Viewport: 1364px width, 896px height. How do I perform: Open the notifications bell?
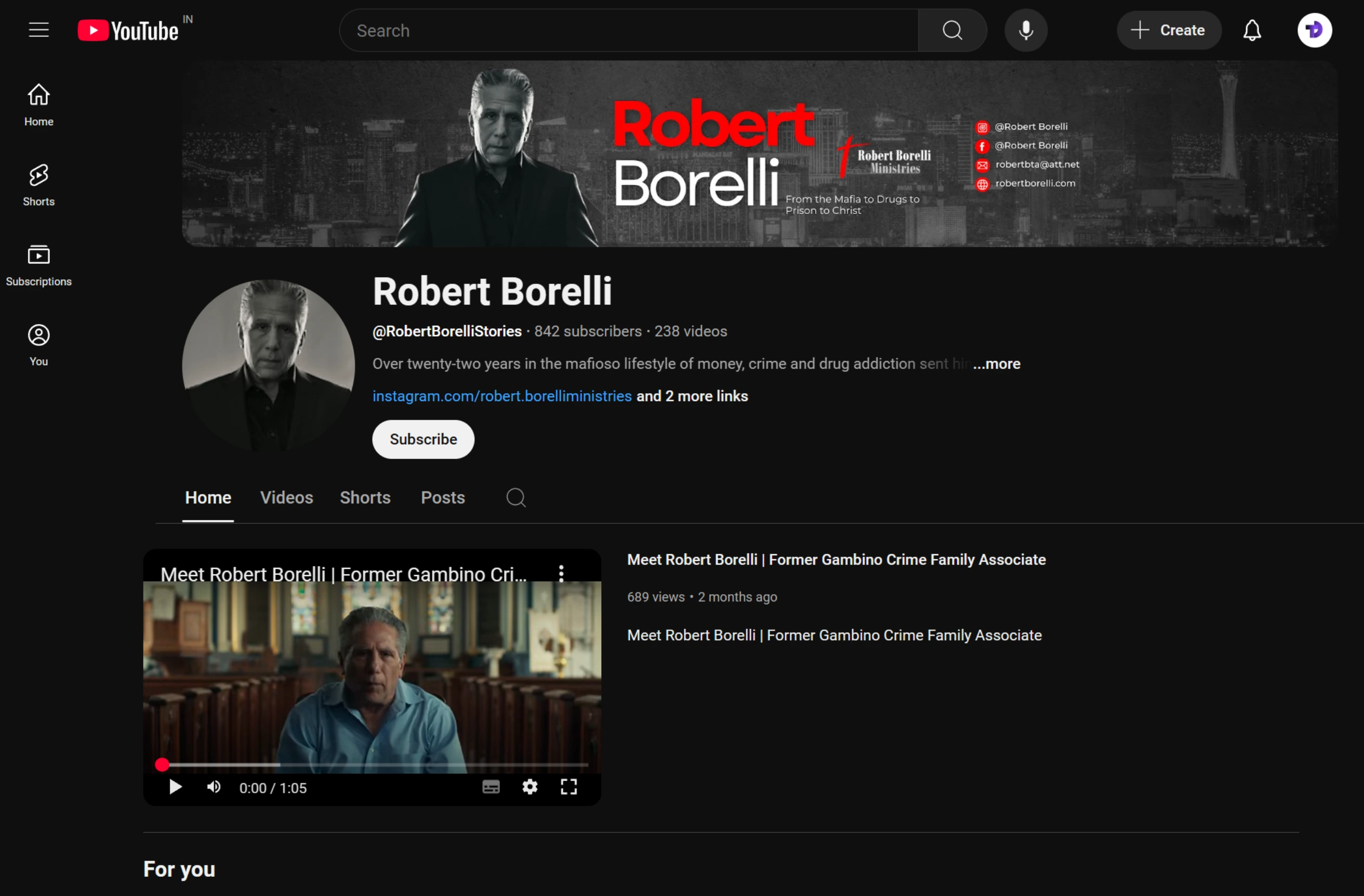(1252, 30)
